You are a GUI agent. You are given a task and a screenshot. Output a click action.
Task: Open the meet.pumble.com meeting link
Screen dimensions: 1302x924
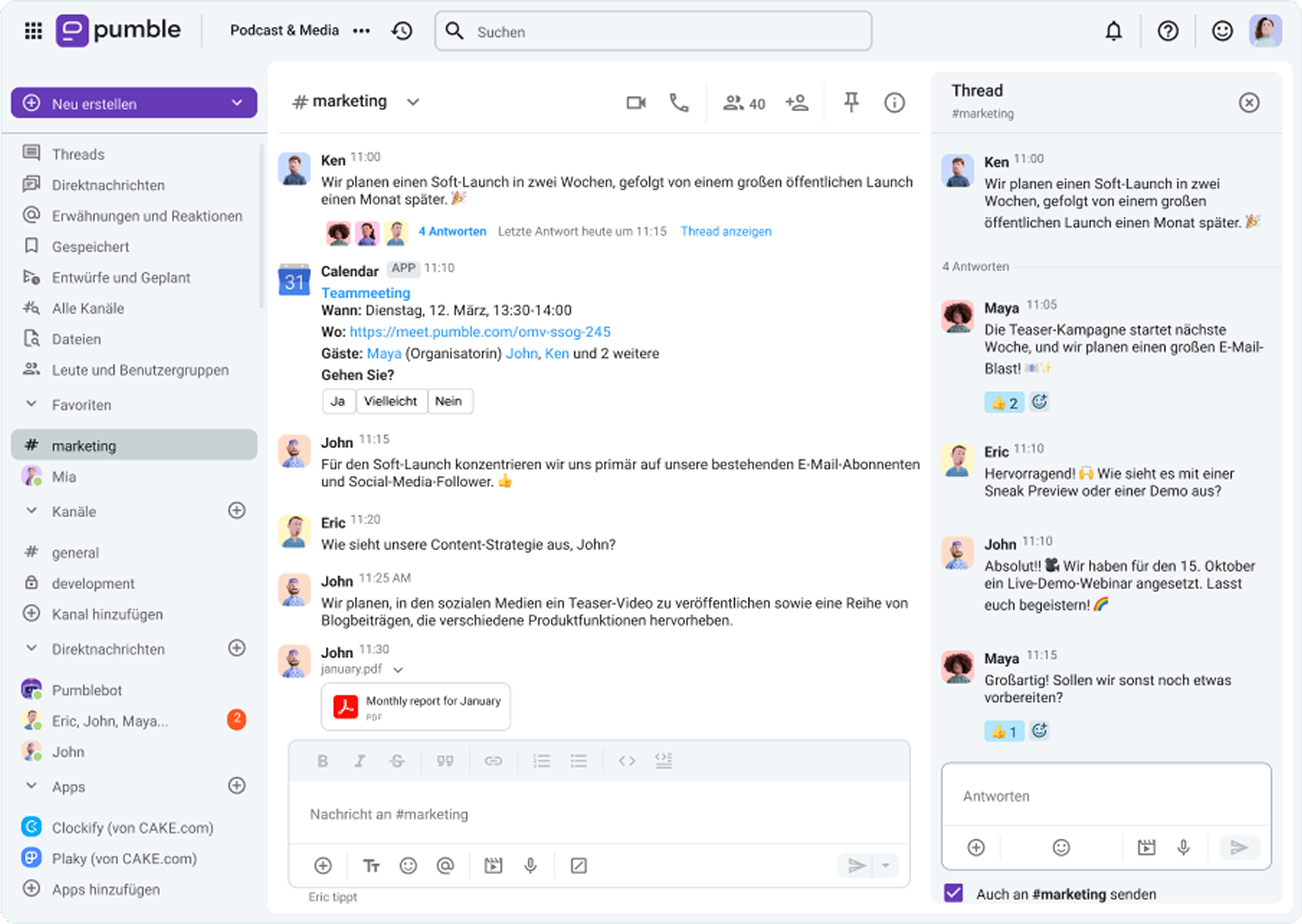[x=480, y=332]
